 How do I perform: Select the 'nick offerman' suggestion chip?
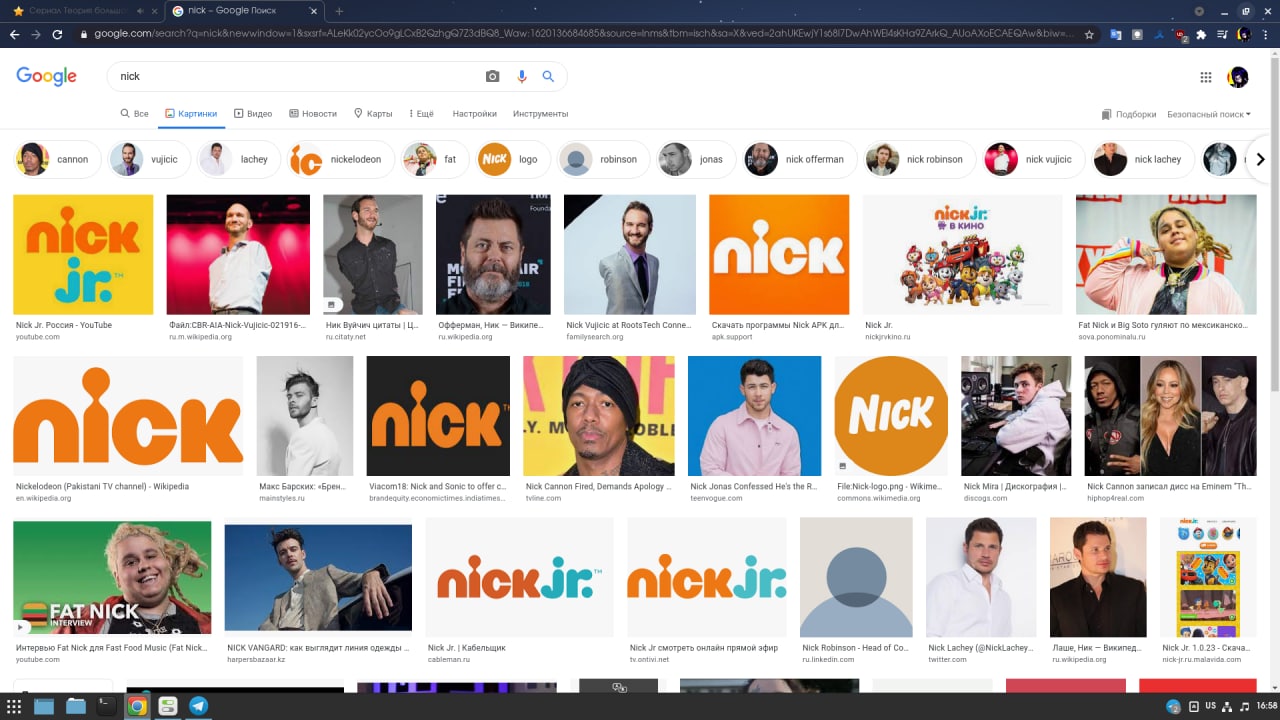(x=798, y=159)
